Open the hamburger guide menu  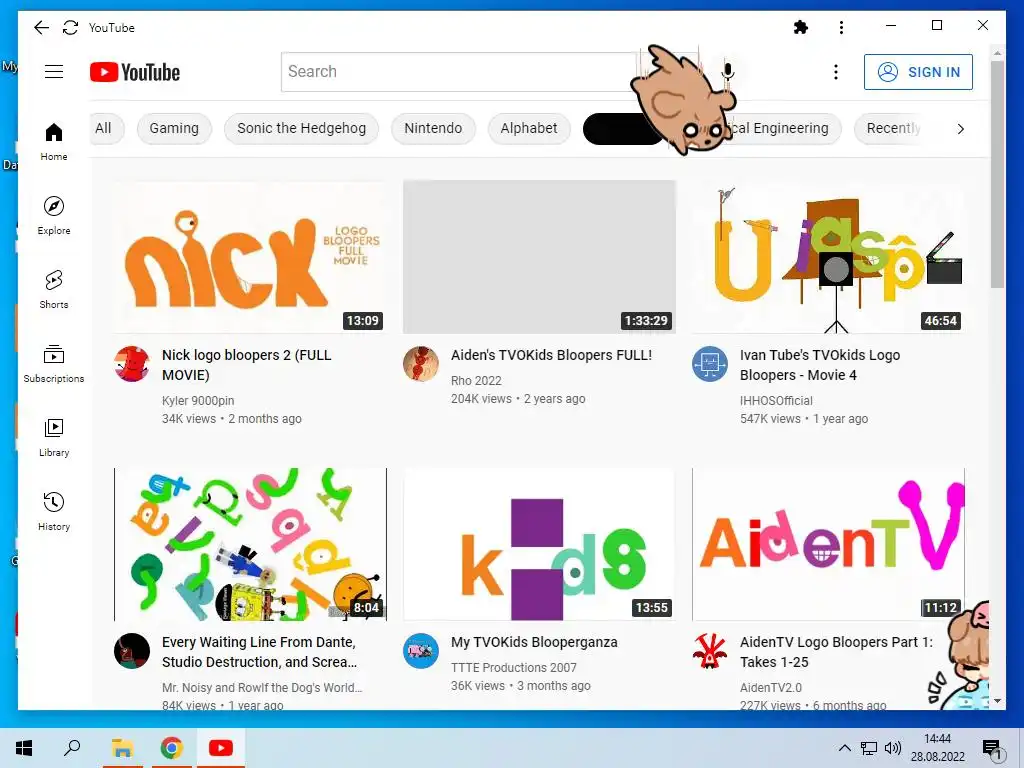click(54, 72)
